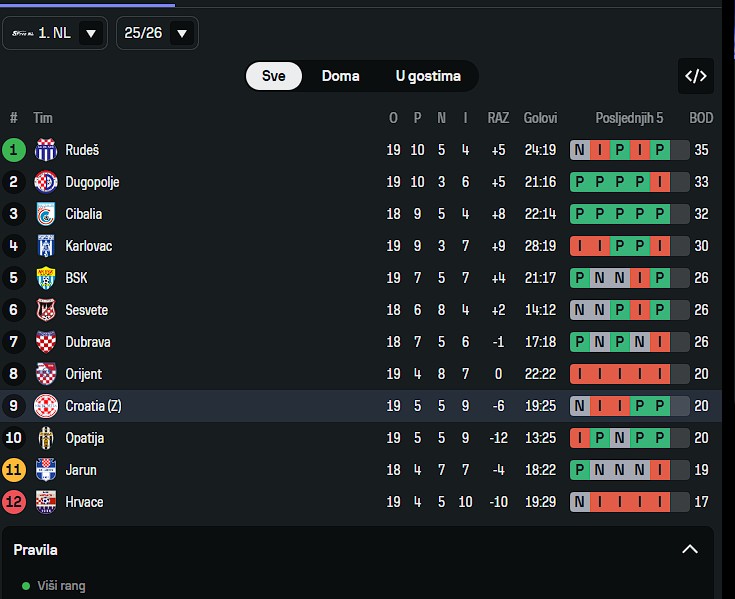Click the Rudeš club crest icon
Screen dimensions: 735x599
coord(46,150)
